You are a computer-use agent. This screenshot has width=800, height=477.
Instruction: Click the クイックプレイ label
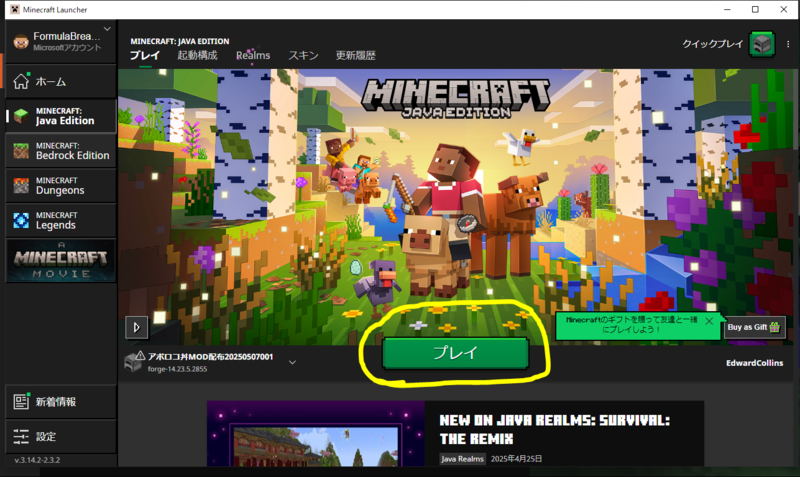[713, 44]
